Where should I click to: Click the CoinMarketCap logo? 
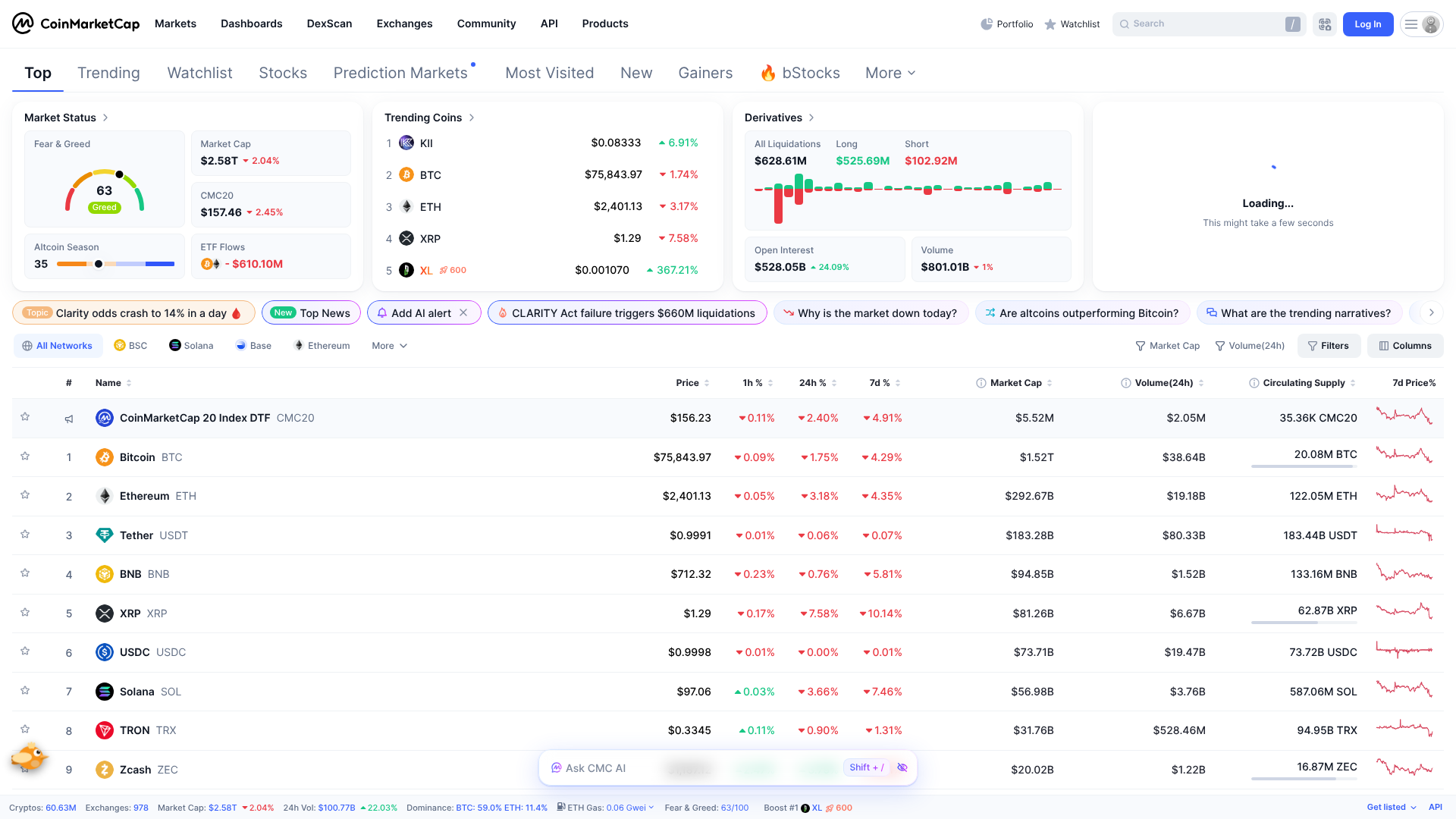pos(76,24)
